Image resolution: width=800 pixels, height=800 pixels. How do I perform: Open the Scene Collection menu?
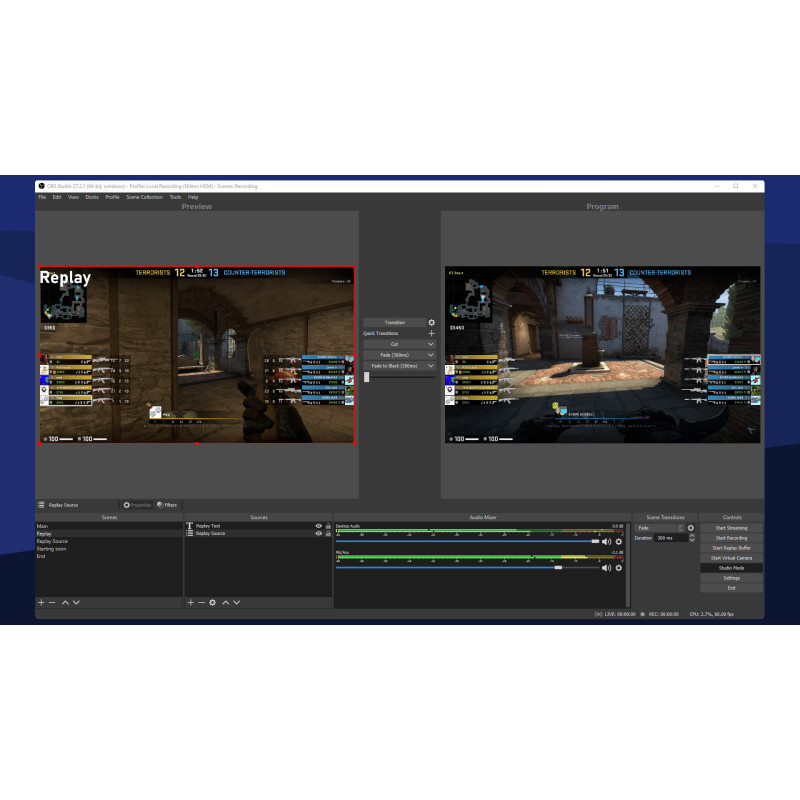(x=146, y=197)
